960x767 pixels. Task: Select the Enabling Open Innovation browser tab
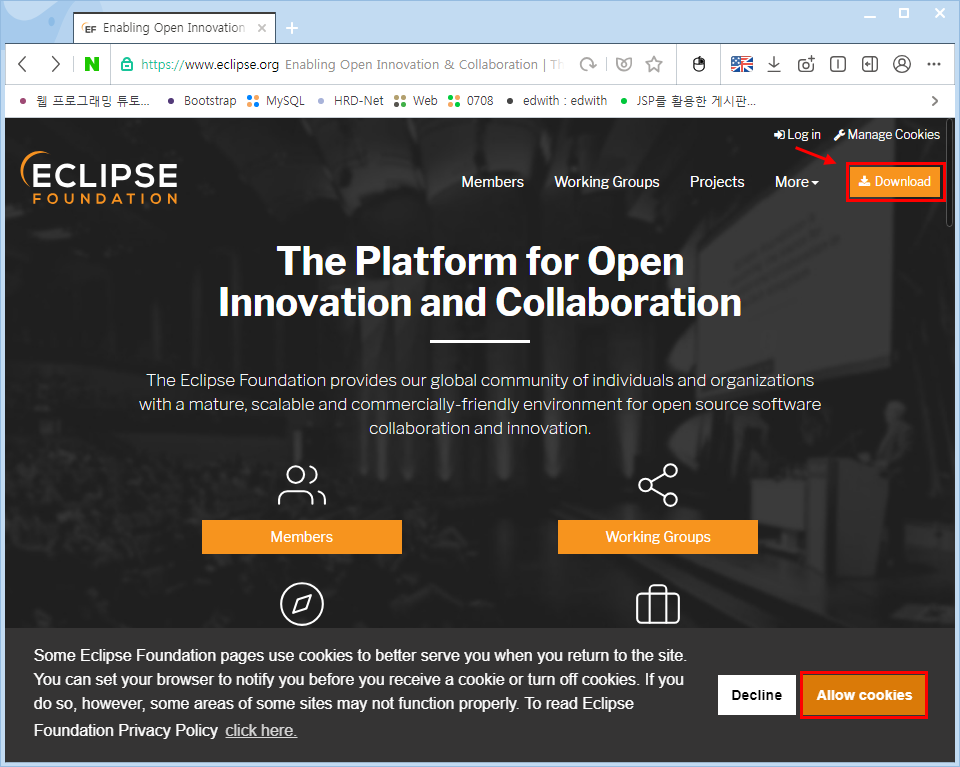(174, 28)
